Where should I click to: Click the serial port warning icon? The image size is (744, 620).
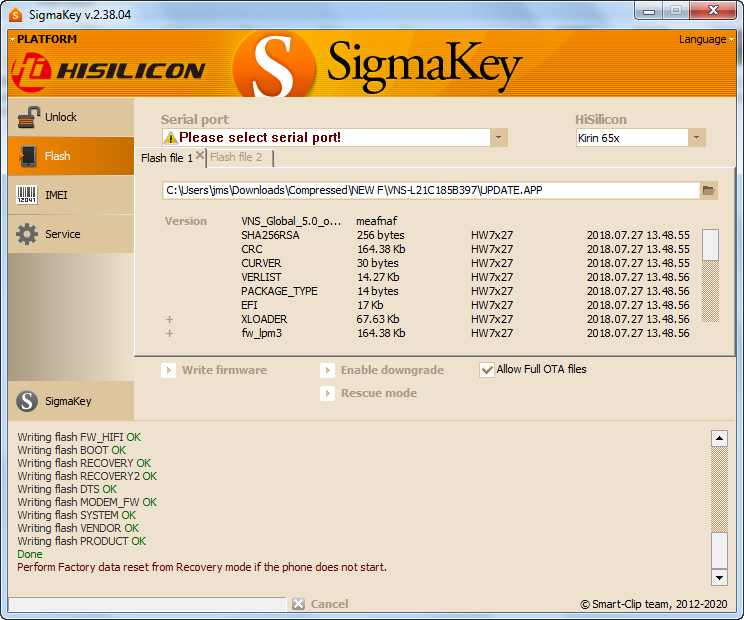pyautogui.click(x=170, y=138)
